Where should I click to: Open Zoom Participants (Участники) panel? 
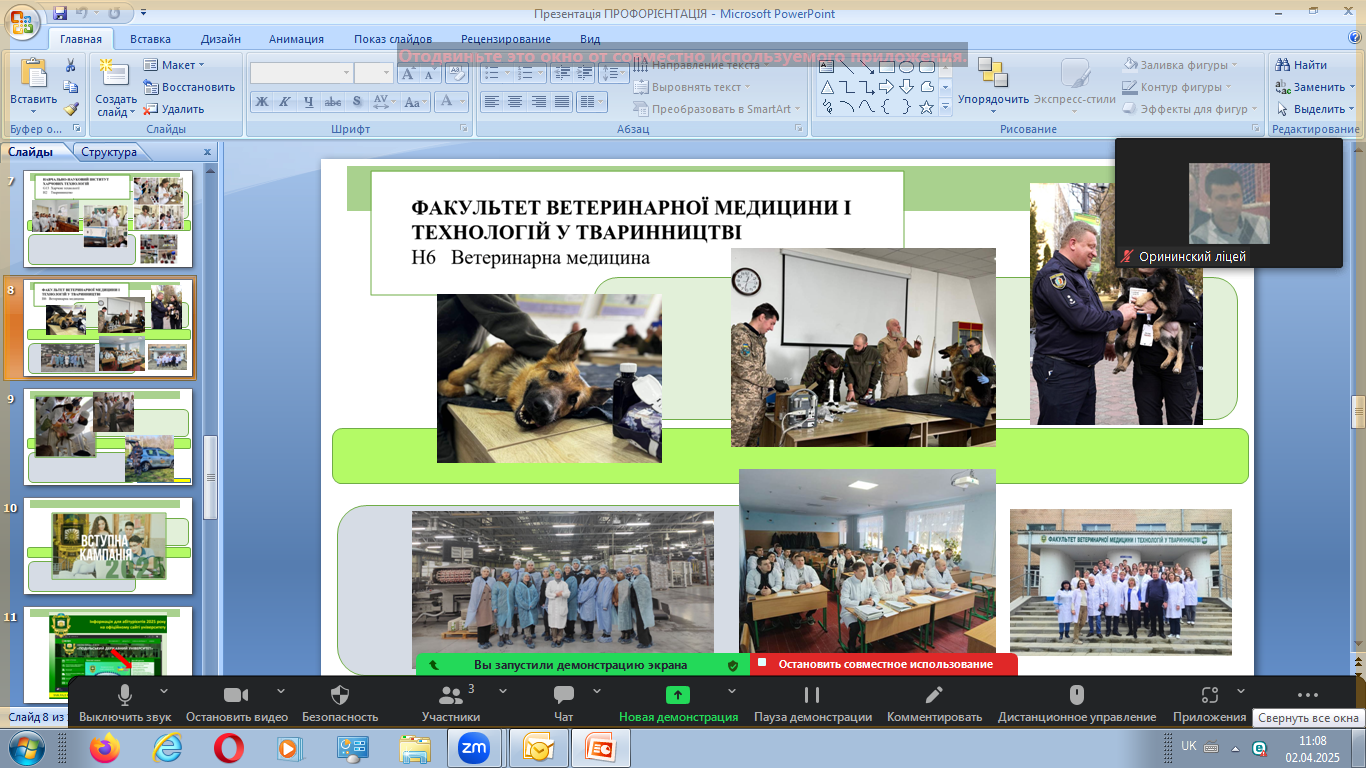point(451,695)
